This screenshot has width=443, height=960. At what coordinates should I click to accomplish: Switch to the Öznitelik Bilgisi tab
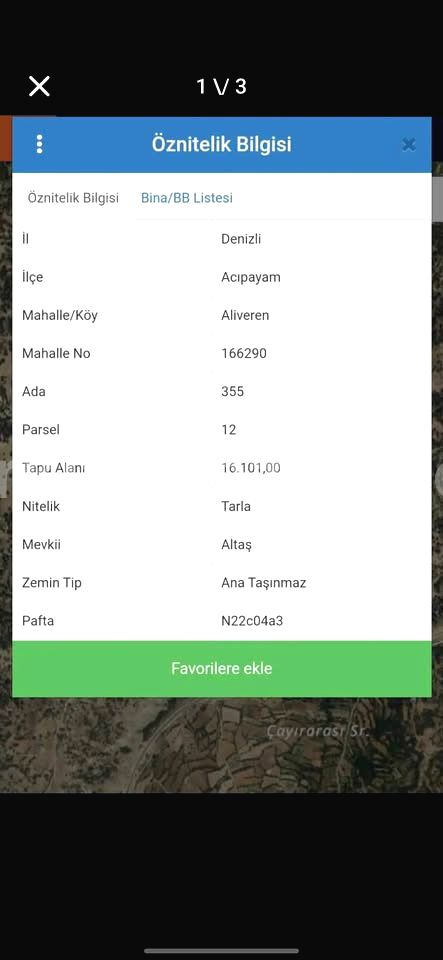(73, 198)
